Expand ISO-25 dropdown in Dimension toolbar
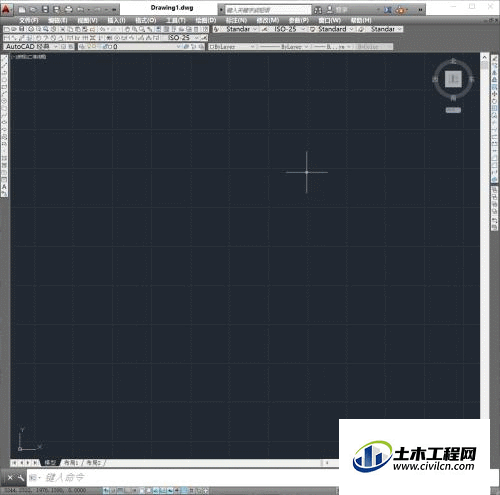Screen dimensions: 500x495 point(197,38)
